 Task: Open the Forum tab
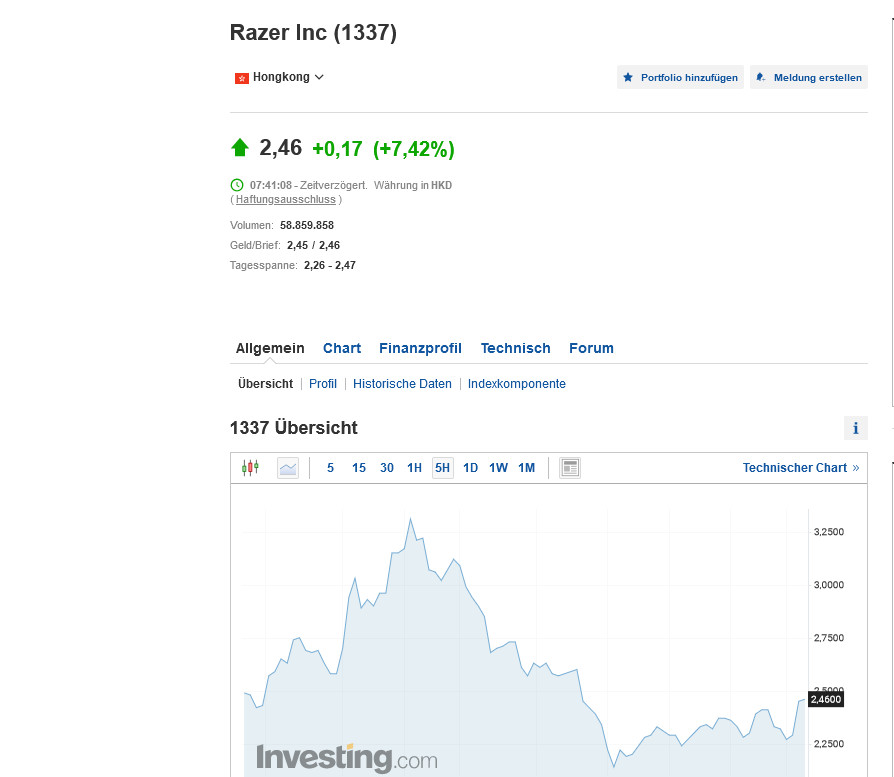pos(591,348)
